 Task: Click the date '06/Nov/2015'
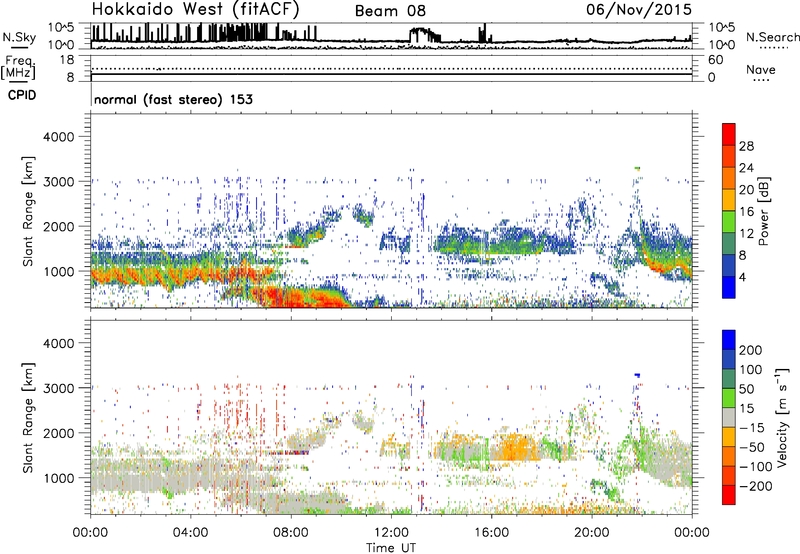coord(639,9)
